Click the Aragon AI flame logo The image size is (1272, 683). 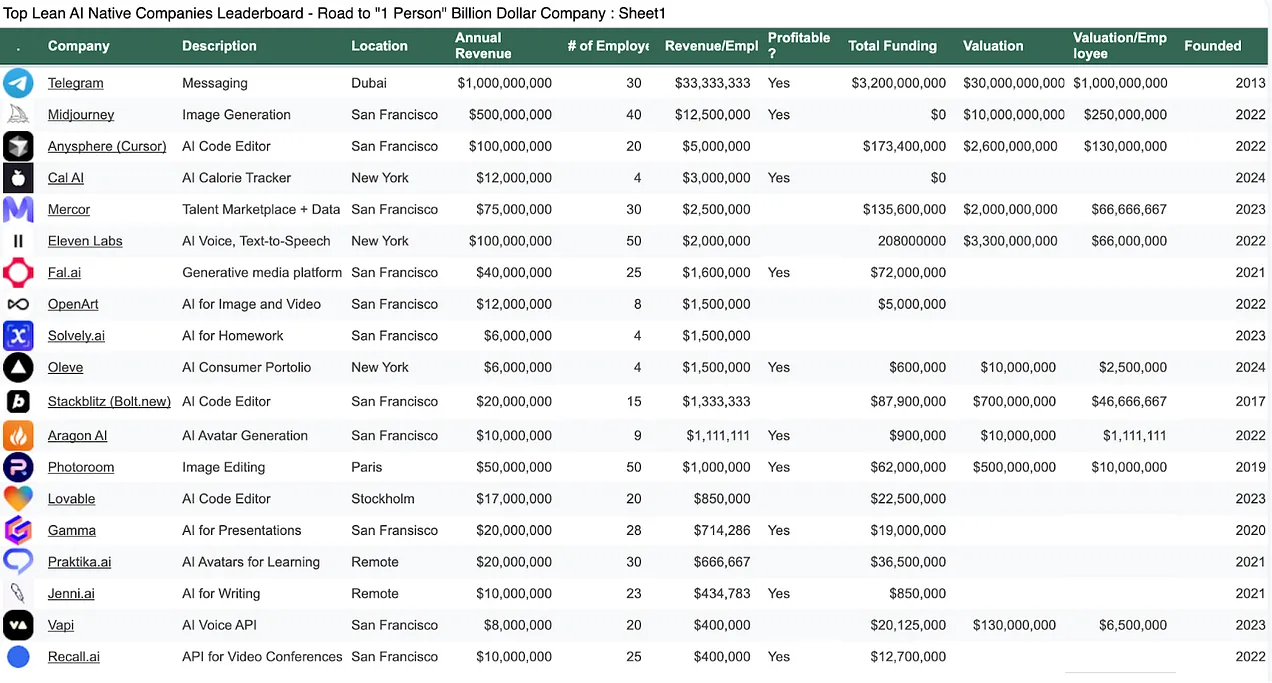[x=18, y=435]
